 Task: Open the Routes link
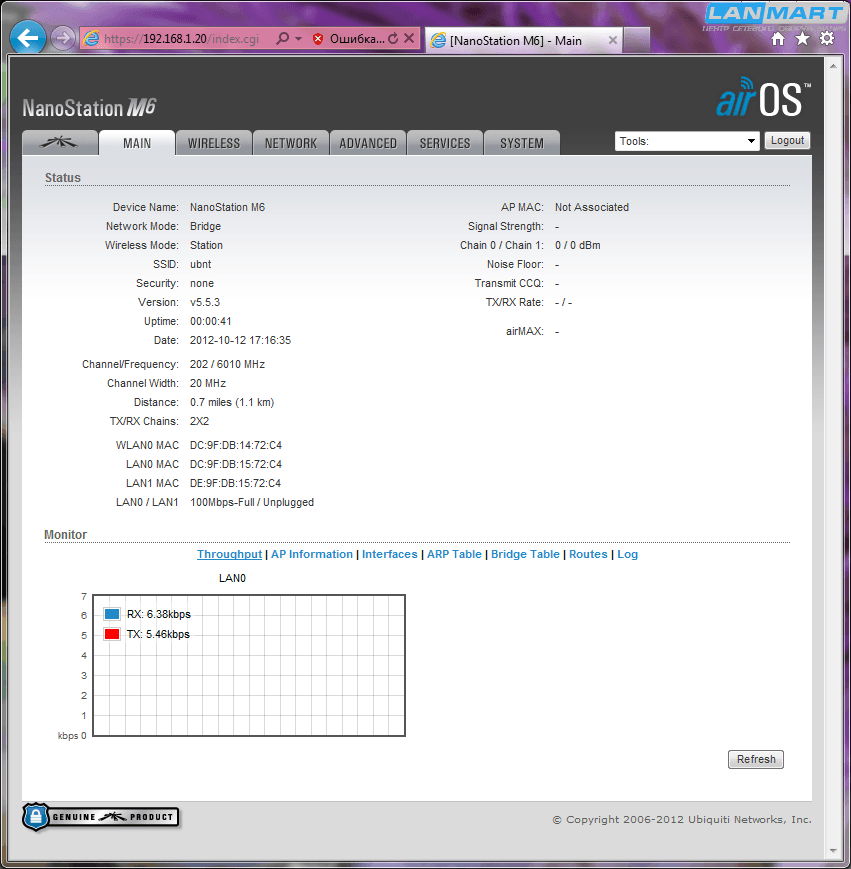point(588,554)
